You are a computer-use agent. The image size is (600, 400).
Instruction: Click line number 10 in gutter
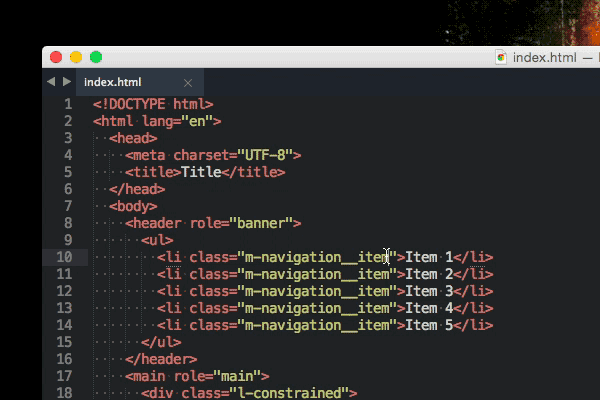pyautogui.click(x=64, y=257)
